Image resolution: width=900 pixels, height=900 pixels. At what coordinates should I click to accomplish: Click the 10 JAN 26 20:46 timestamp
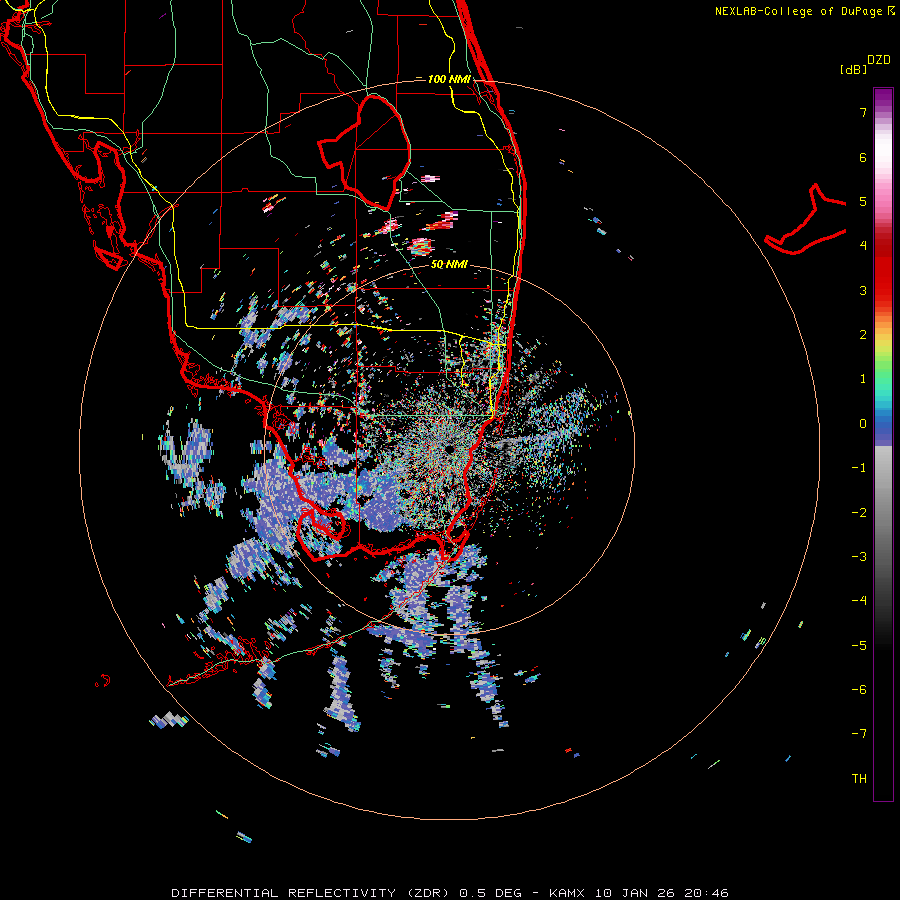(662, 893)
